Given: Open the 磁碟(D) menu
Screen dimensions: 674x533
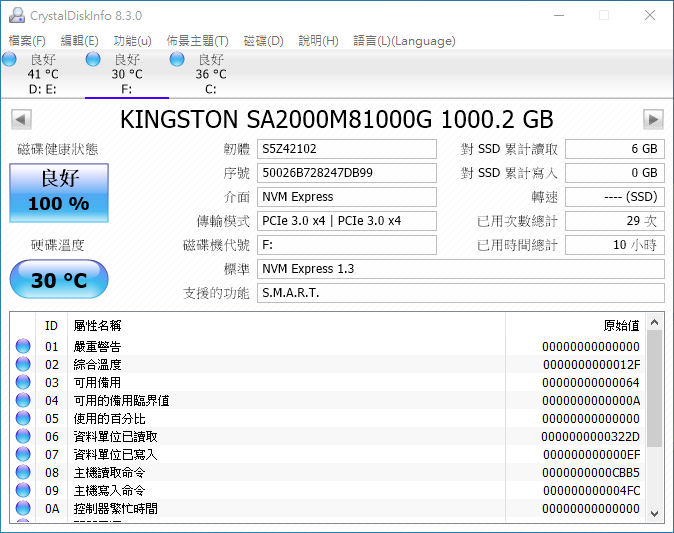Looking at the screenshot, I should [263, 41].
